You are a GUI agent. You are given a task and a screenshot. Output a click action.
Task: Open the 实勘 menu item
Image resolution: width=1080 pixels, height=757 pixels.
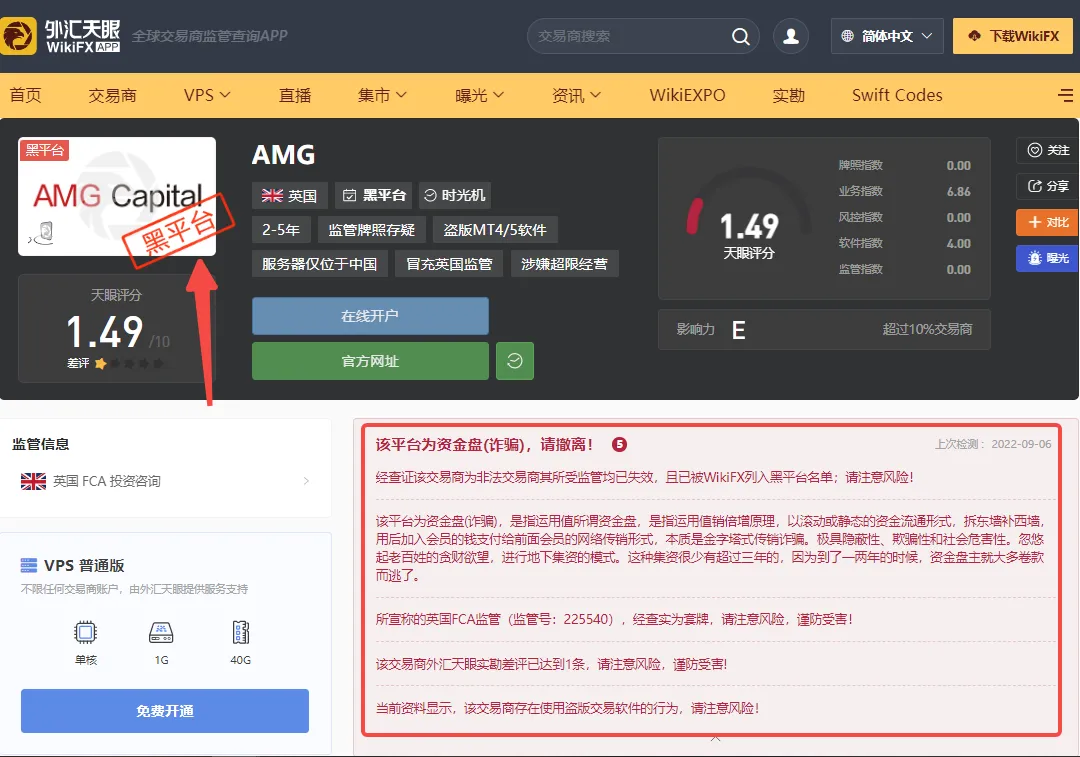coord(789,95)
